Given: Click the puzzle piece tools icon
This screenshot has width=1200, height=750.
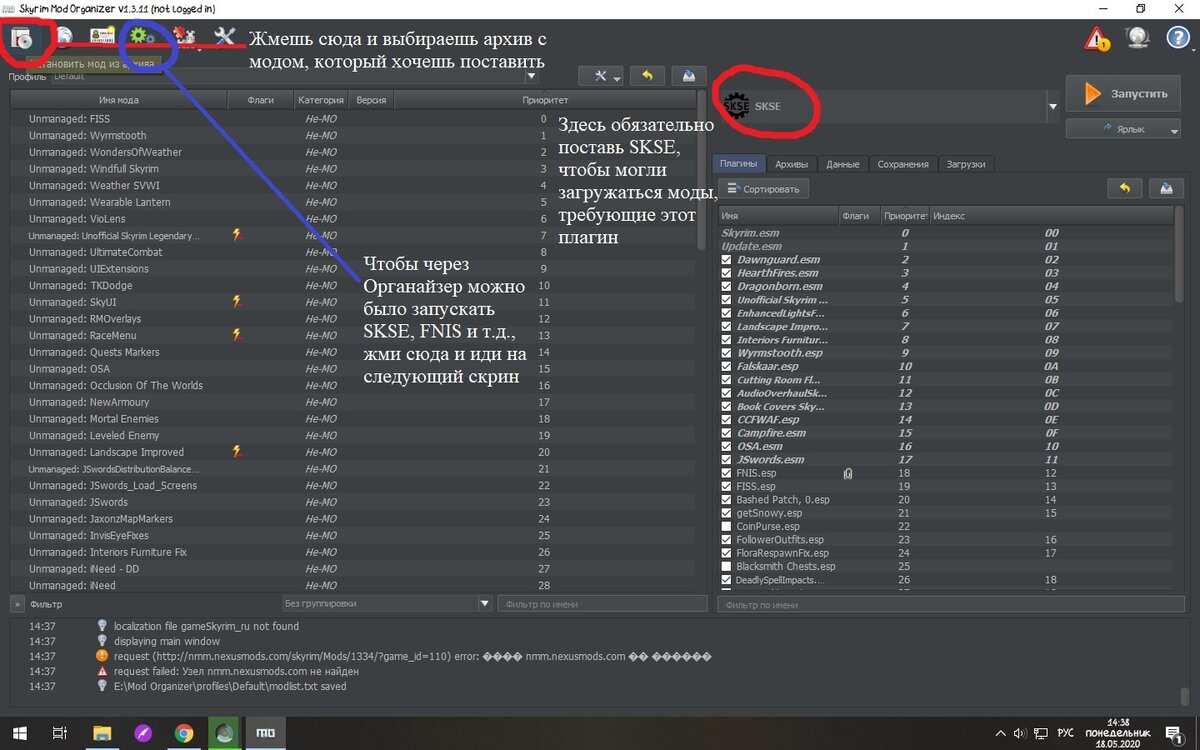Looking at the screenshot, I should coord(185,39).
